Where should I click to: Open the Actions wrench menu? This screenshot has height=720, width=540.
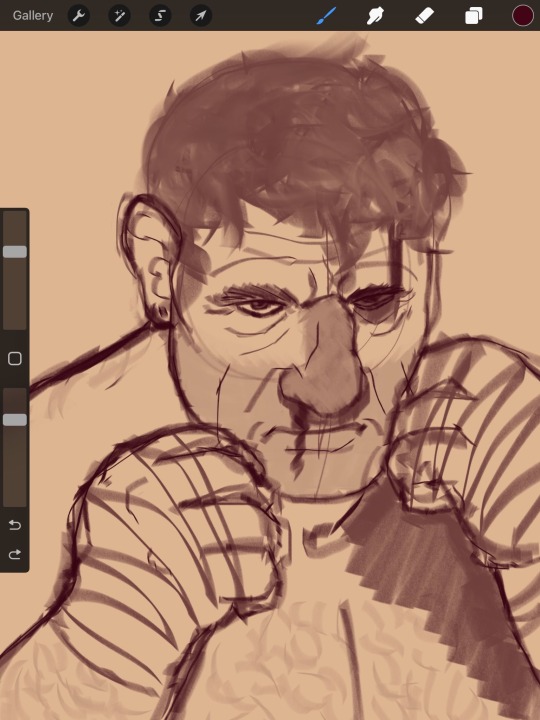(79, 16)
